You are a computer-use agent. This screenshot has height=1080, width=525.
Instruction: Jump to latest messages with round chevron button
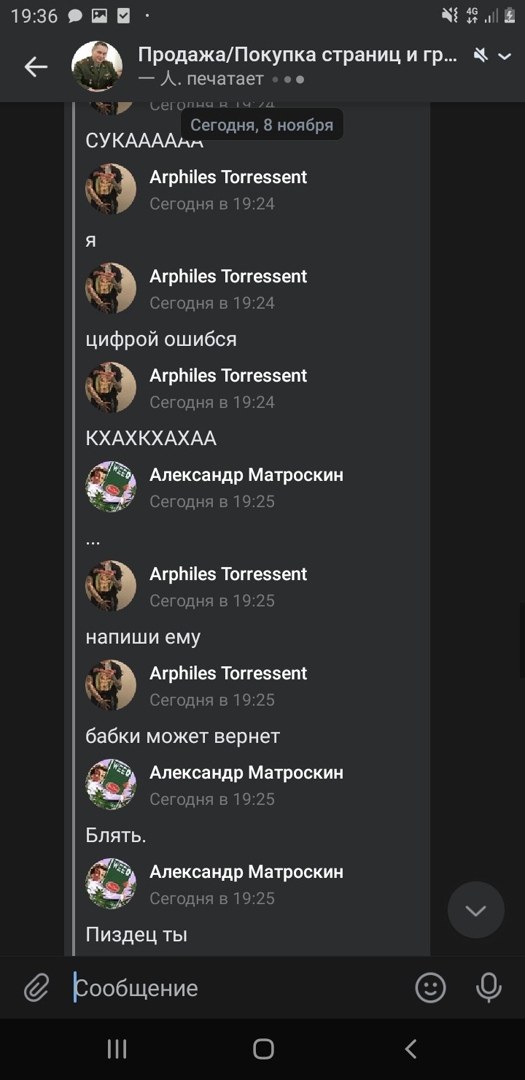(476, 910)
